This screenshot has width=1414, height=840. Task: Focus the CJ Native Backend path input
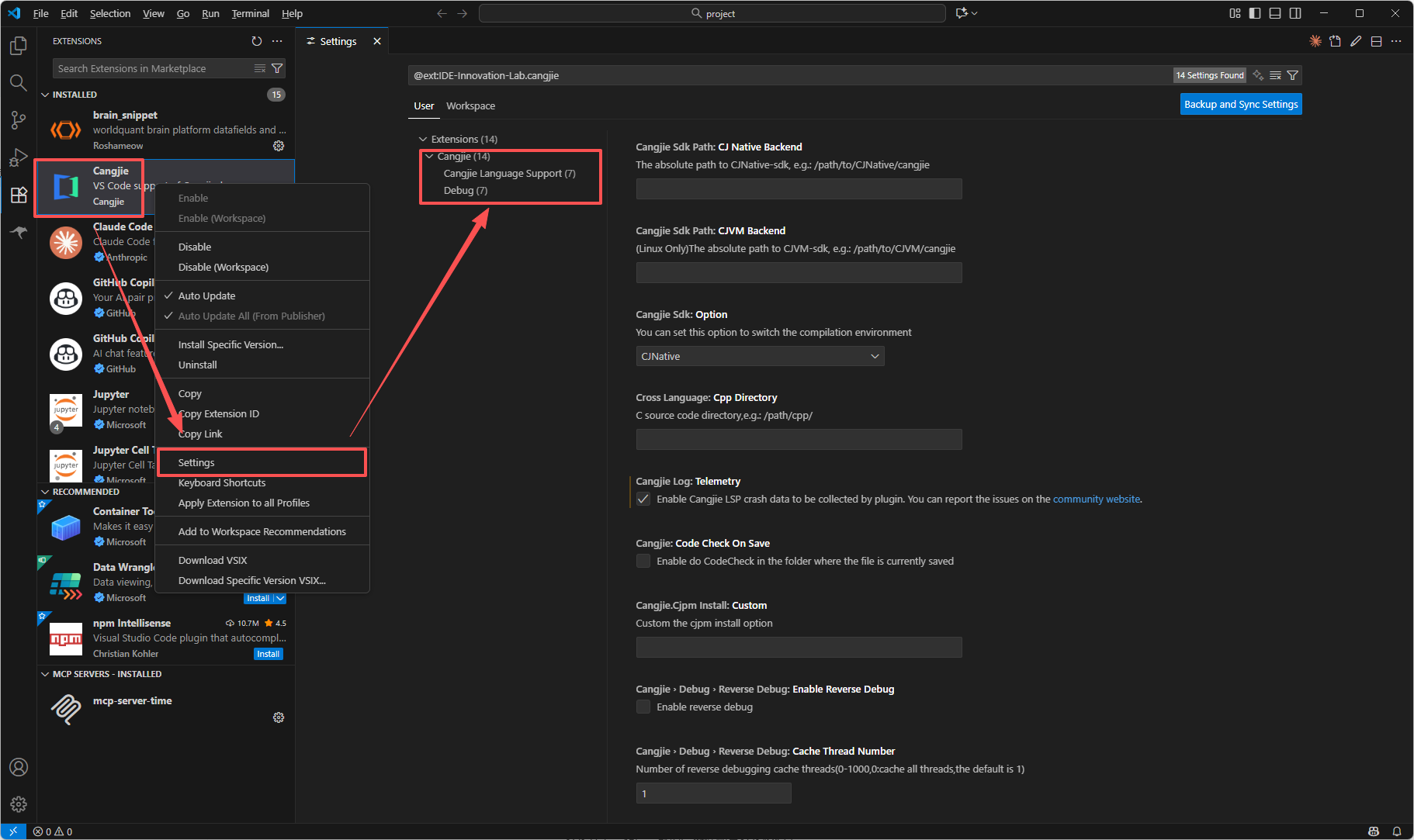point(799,188)
